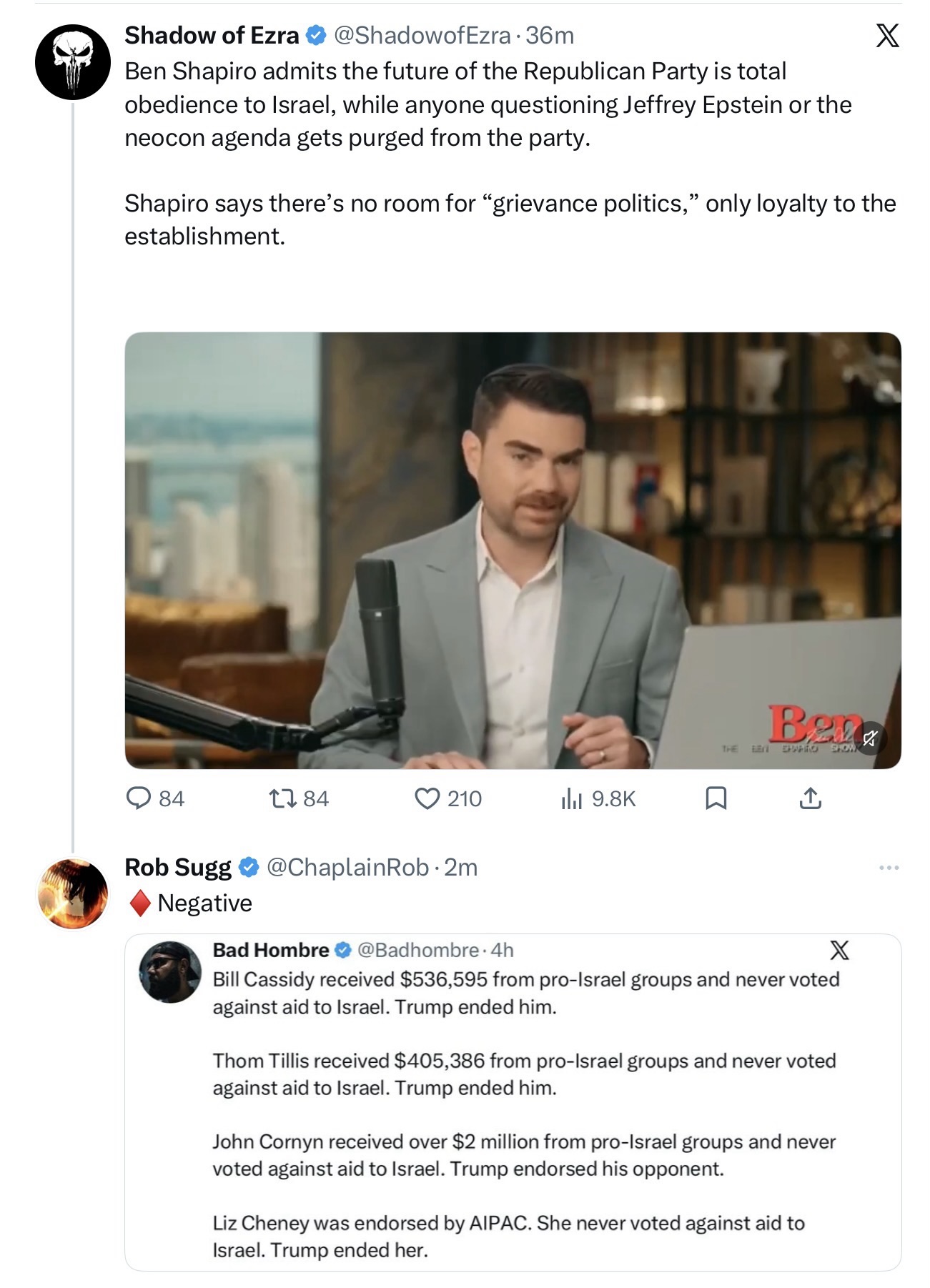Viewport: 930px width, 1288px height.
Task: Open Bad Hombre's profile avatar
Action: click(170, 972)
